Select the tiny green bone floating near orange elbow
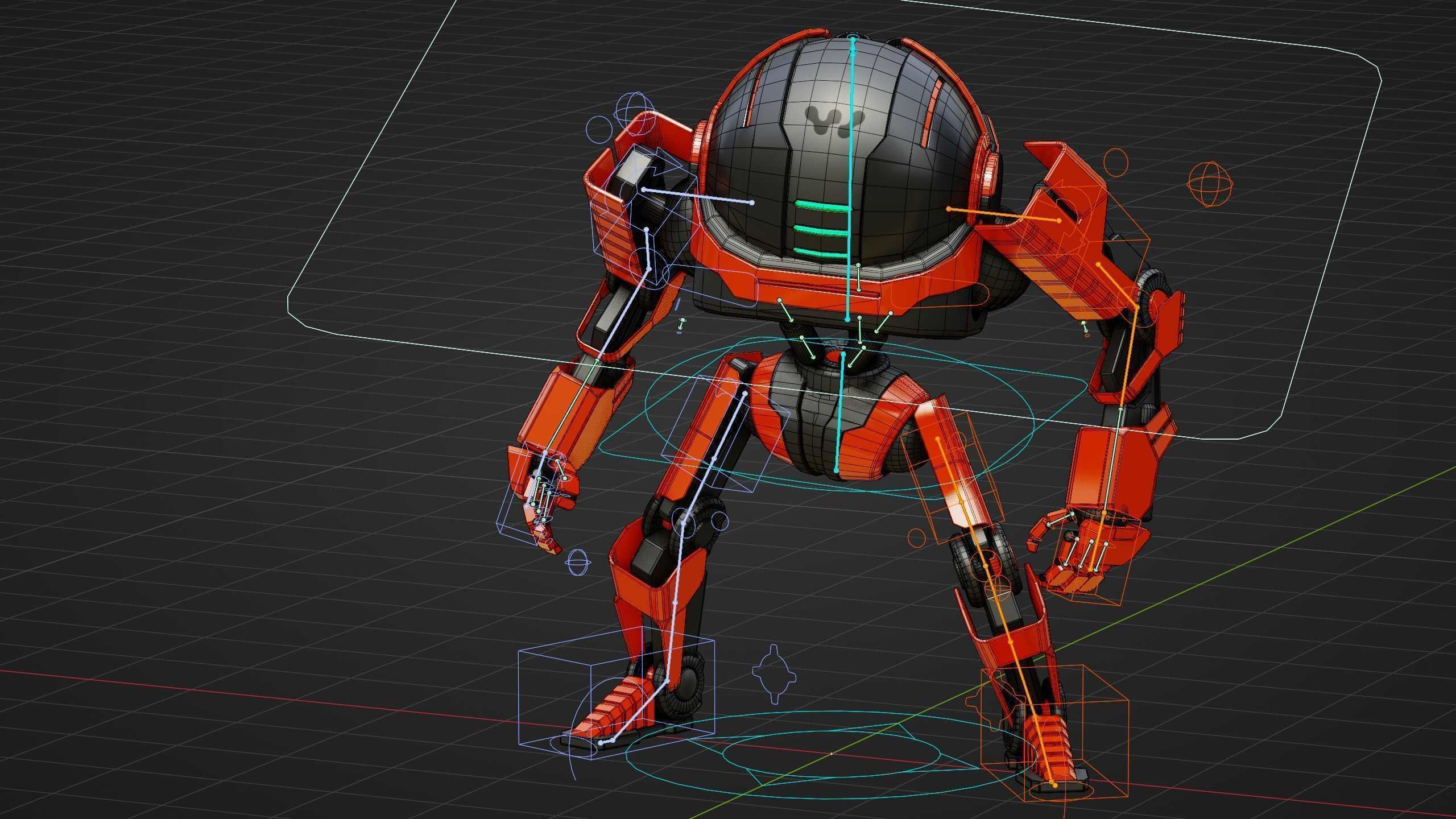1456x819 pixels. pos(1085,326)
